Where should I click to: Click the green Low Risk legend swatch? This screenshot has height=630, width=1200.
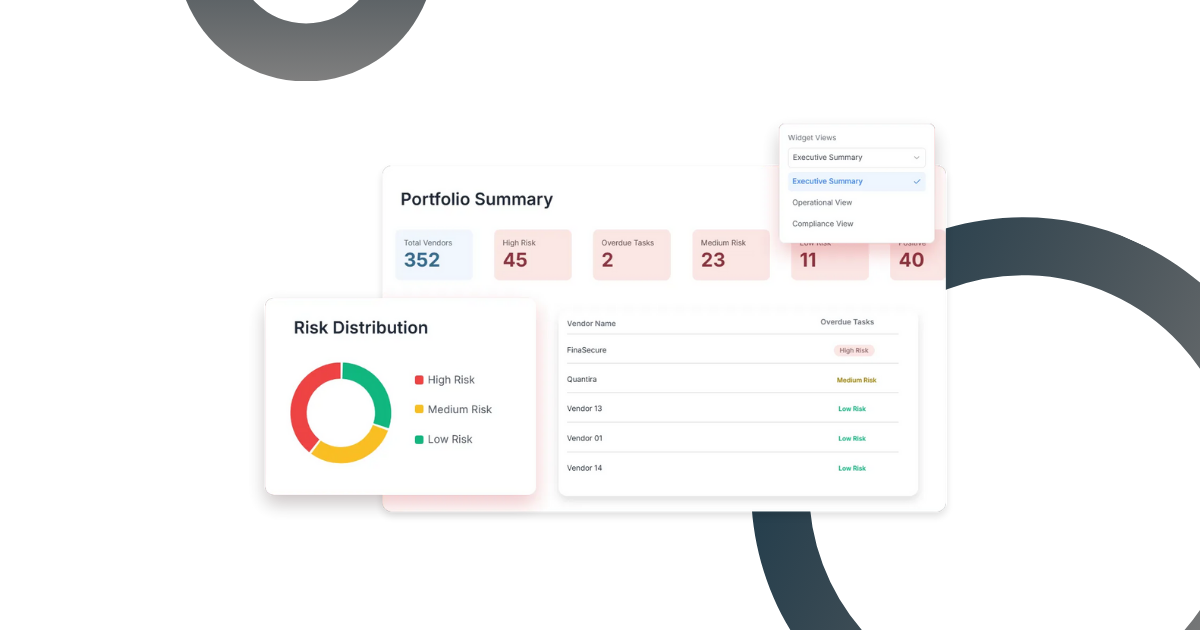click(419, 439)
